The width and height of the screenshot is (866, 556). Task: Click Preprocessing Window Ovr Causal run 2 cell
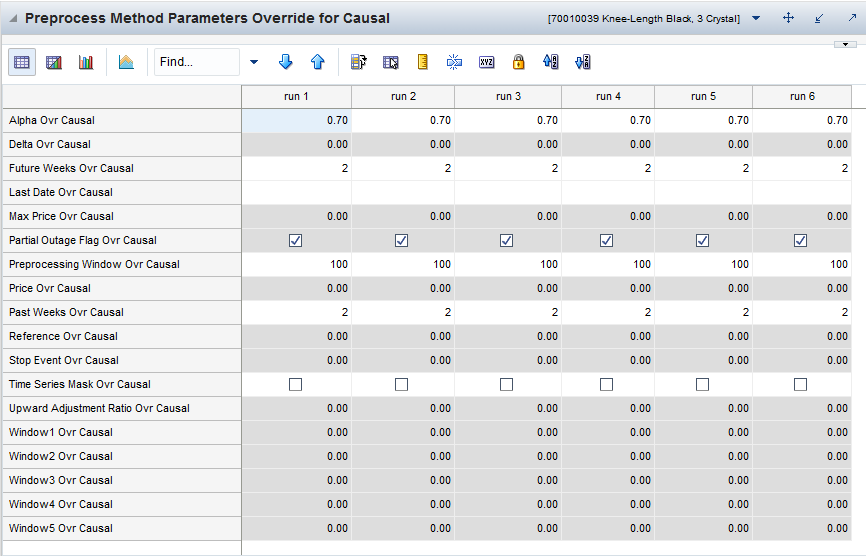pos(403,264)
